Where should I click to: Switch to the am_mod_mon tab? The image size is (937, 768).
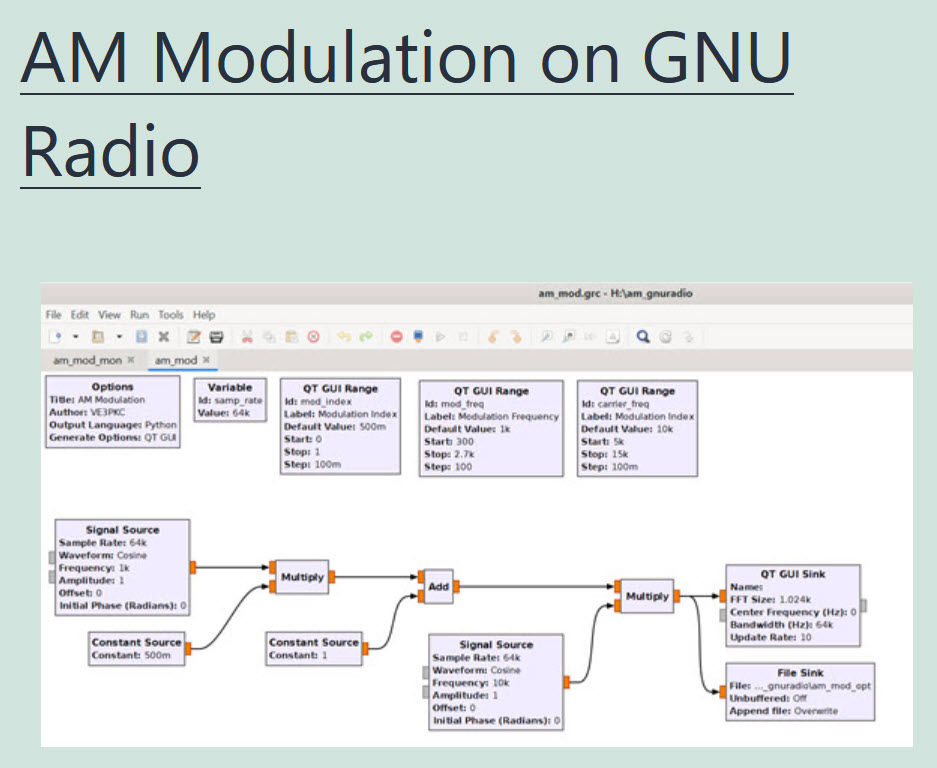[x=88, y=359]
